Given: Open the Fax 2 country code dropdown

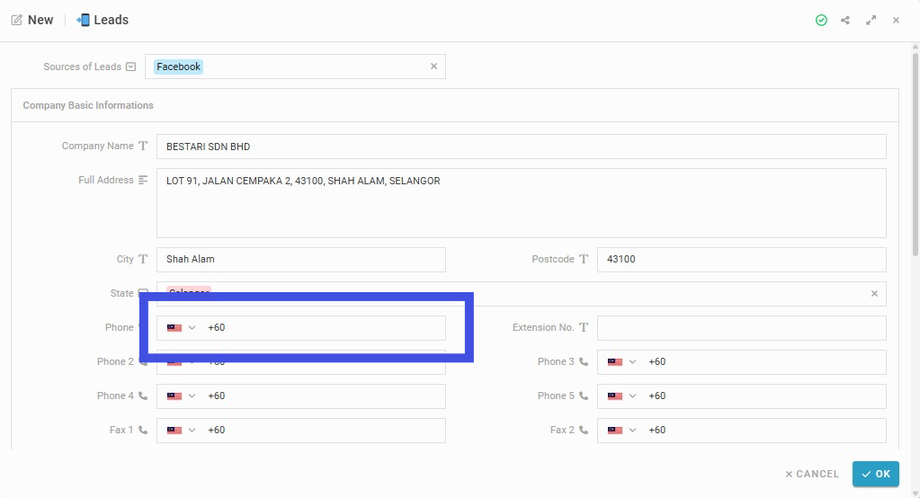Looking at the screenshot, I should 620,430.
